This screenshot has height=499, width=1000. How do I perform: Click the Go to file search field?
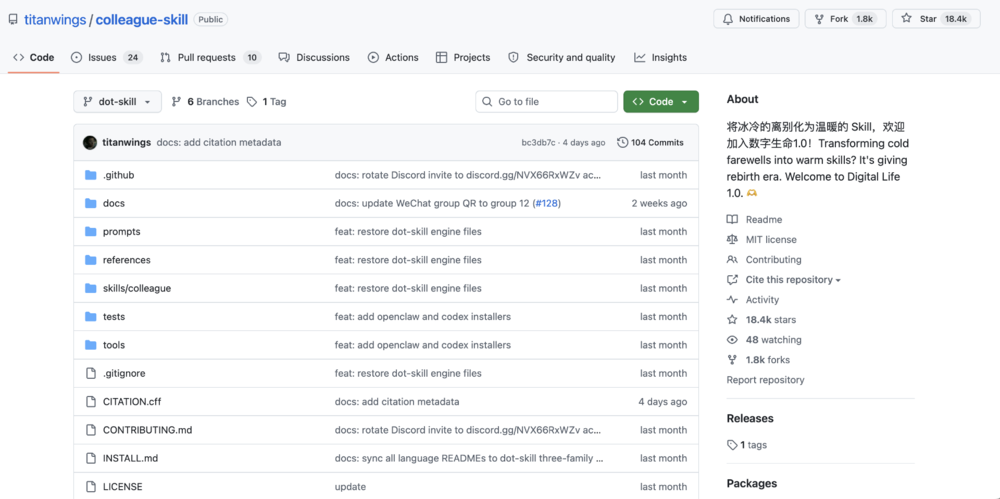pyautogui.click(x=547, y=101)
